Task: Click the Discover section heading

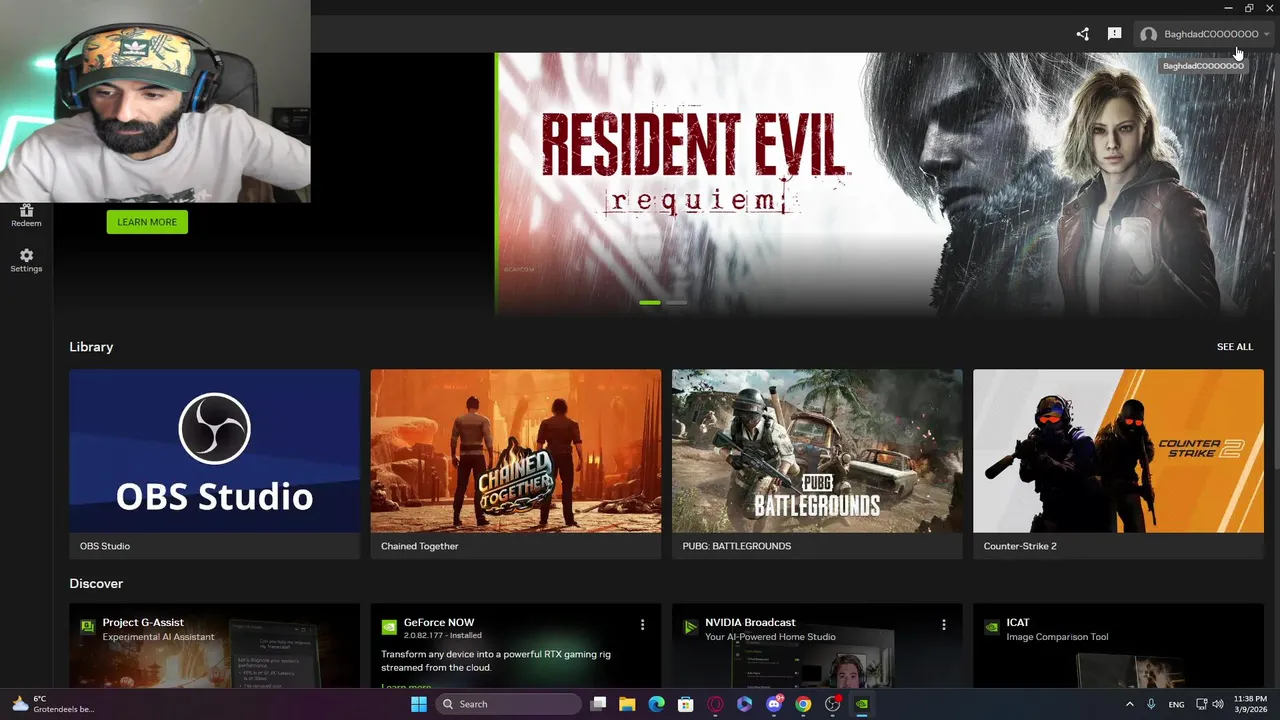Action: (96, 583)
